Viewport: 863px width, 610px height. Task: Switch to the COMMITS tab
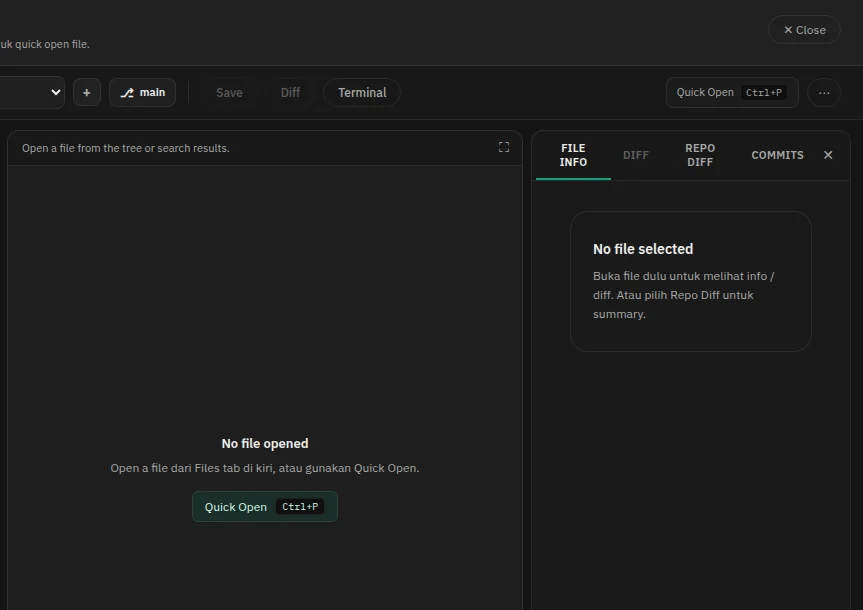(x=777, y=155)
